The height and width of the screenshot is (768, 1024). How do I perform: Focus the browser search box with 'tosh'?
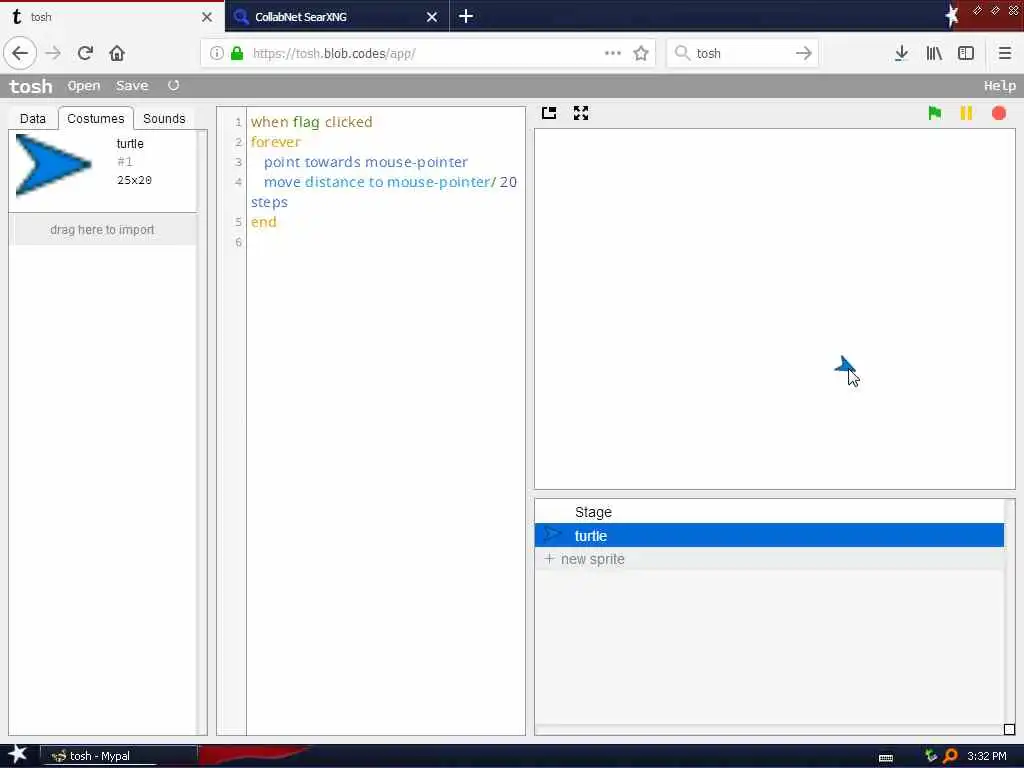(741, 54)
